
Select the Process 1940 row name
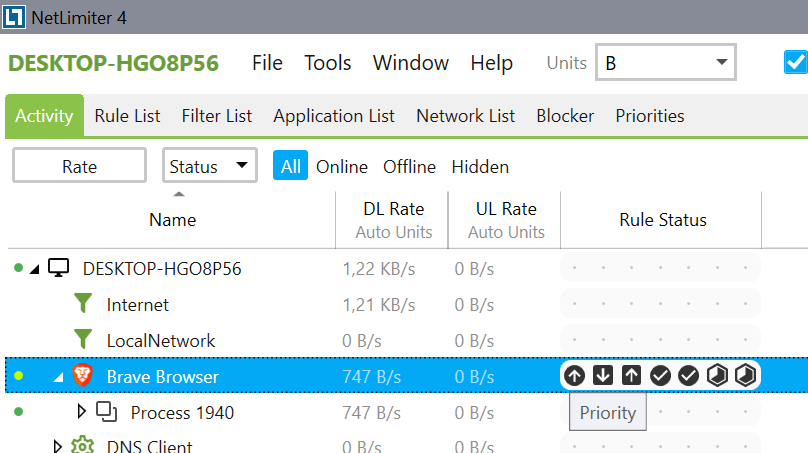(182, 413)
